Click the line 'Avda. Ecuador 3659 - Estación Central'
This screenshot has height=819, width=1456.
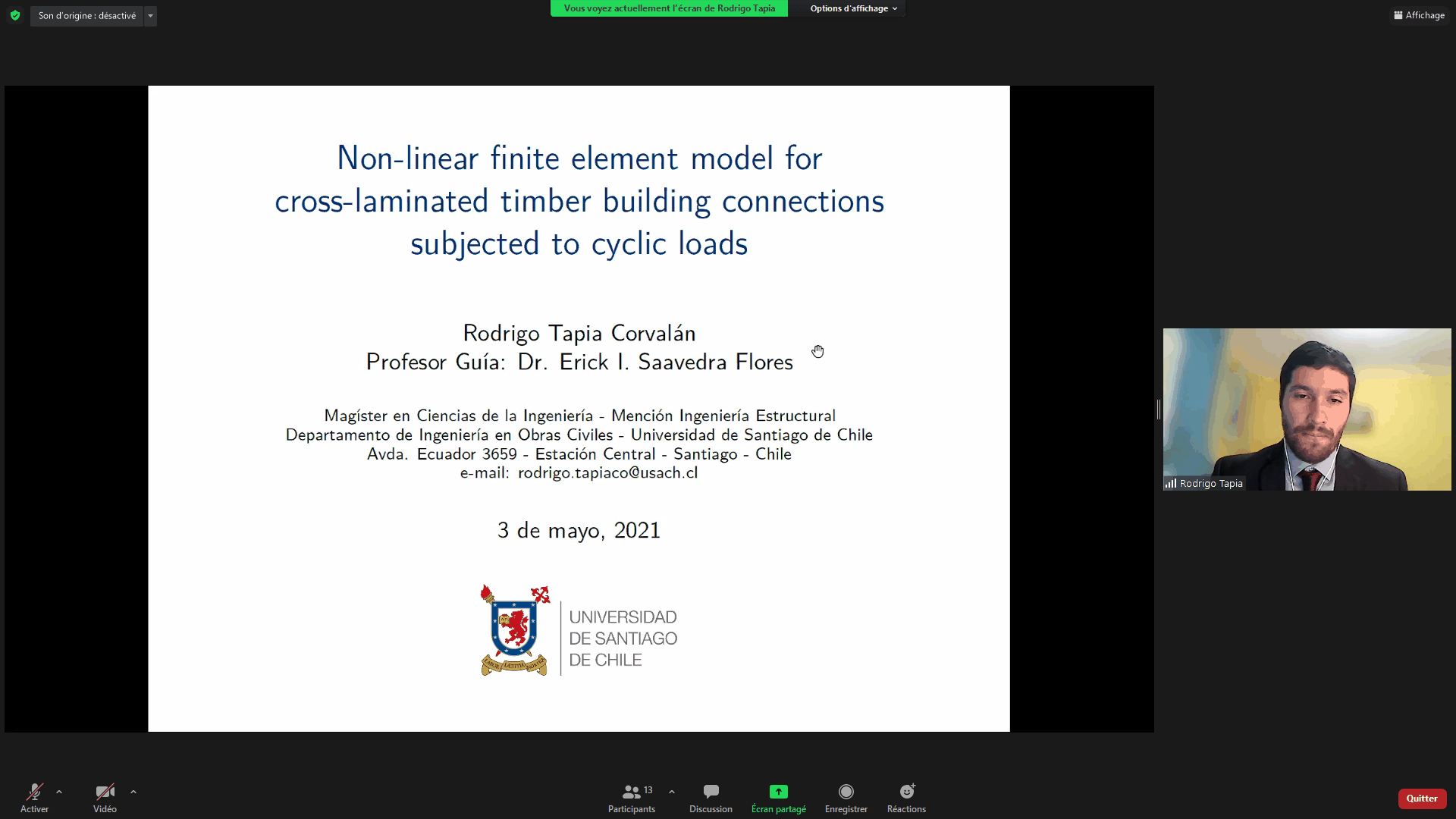coord(511,454)
